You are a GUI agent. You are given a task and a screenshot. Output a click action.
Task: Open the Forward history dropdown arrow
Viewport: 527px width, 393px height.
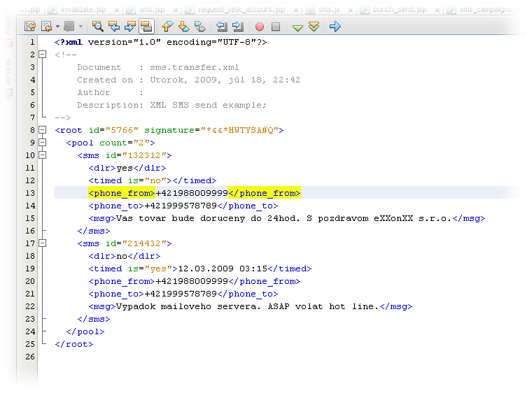(x=80, y=26)
